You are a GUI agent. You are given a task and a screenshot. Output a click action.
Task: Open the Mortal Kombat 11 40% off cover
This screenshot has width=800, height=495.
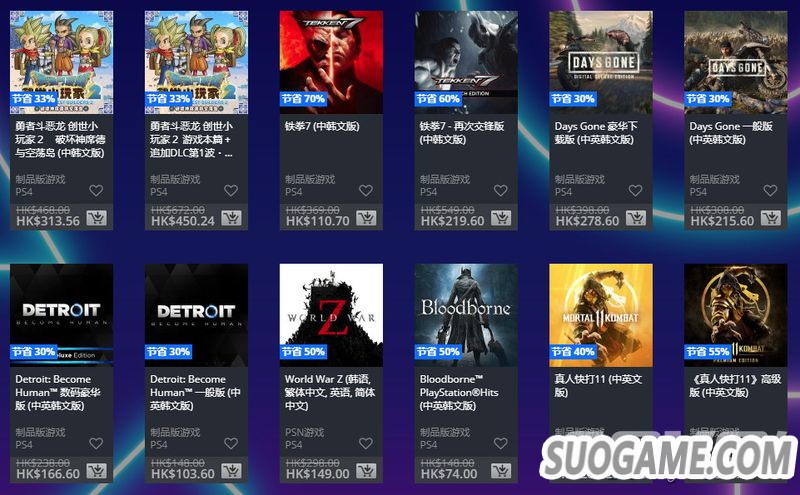click(601, 315)
